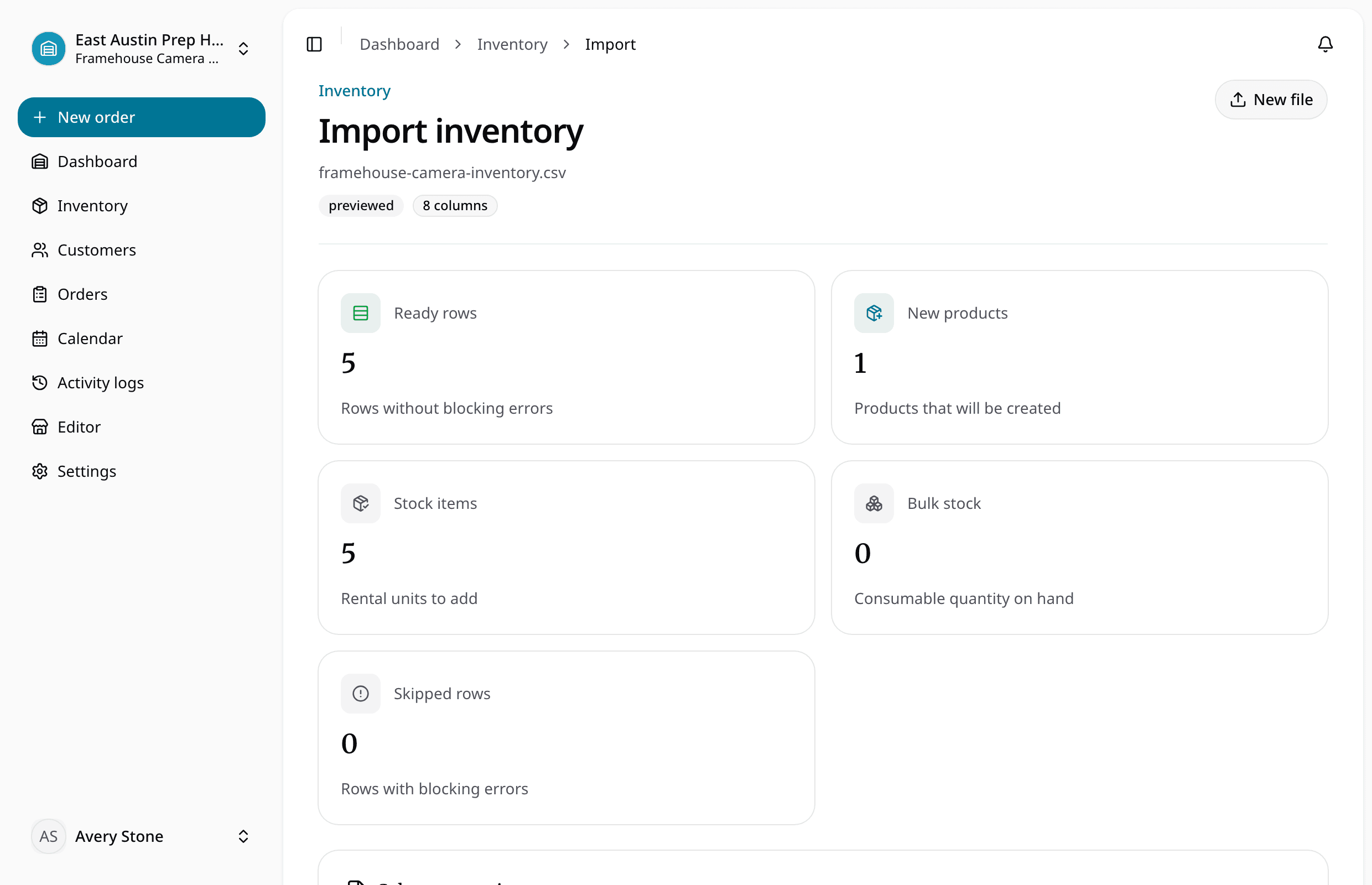The image size is (1372, 885).
Task: Expand the Avery Stone account menu chevrons
Action: pos(243,836)
